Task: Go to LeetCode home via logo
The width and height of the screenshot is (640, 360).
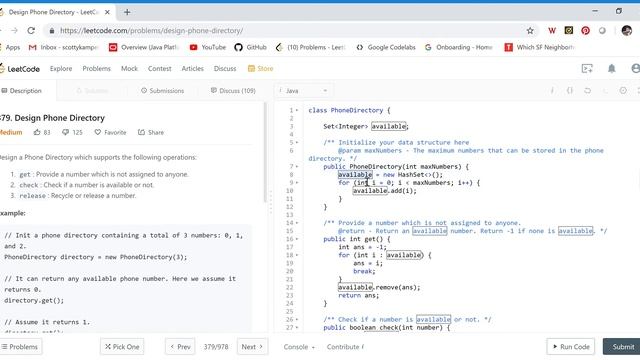Action: [20, 69]
